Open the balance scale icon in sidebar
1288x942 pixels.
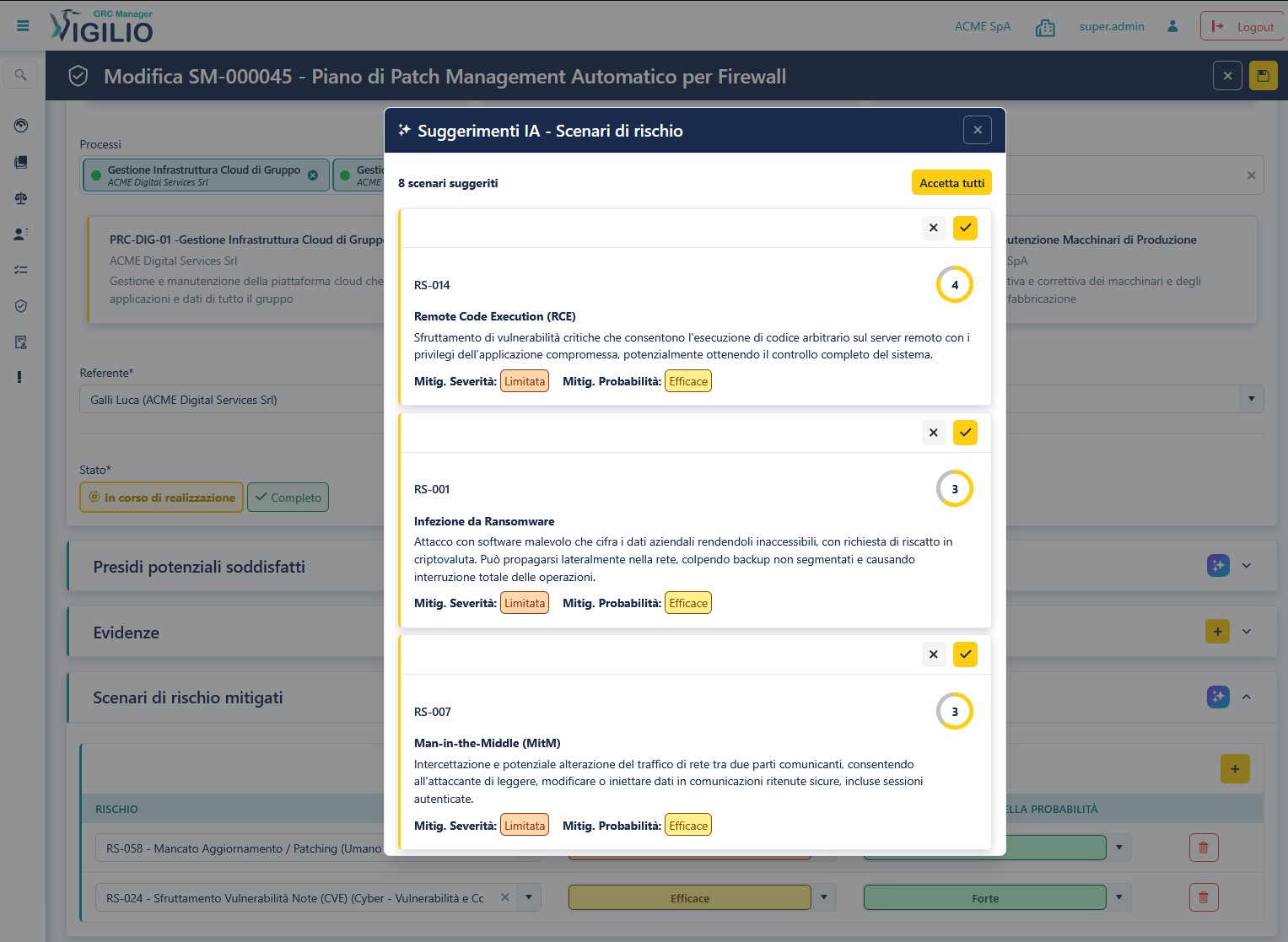21,198
